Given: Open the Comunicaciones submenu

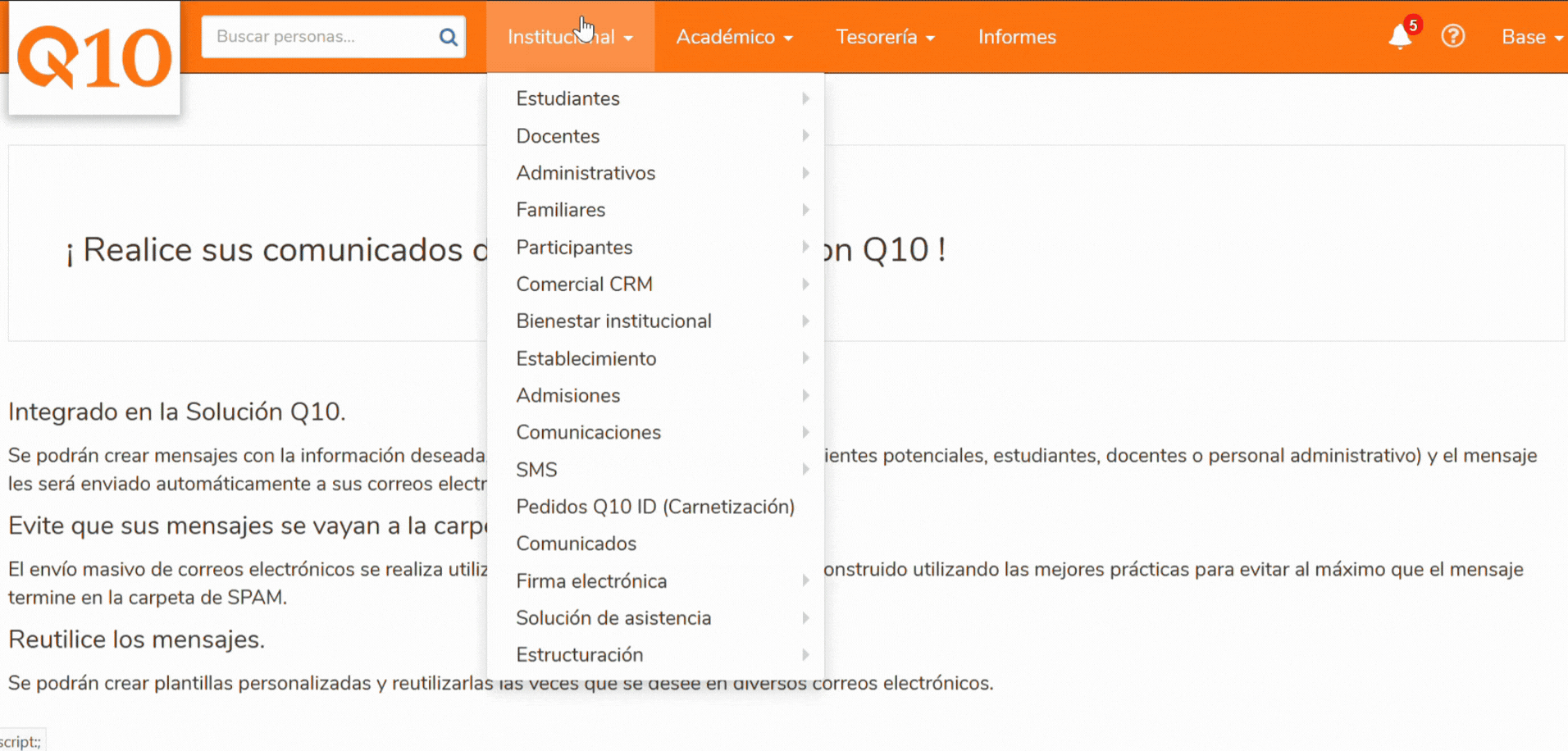Looking at the screenshot, I should click(656, 432).
